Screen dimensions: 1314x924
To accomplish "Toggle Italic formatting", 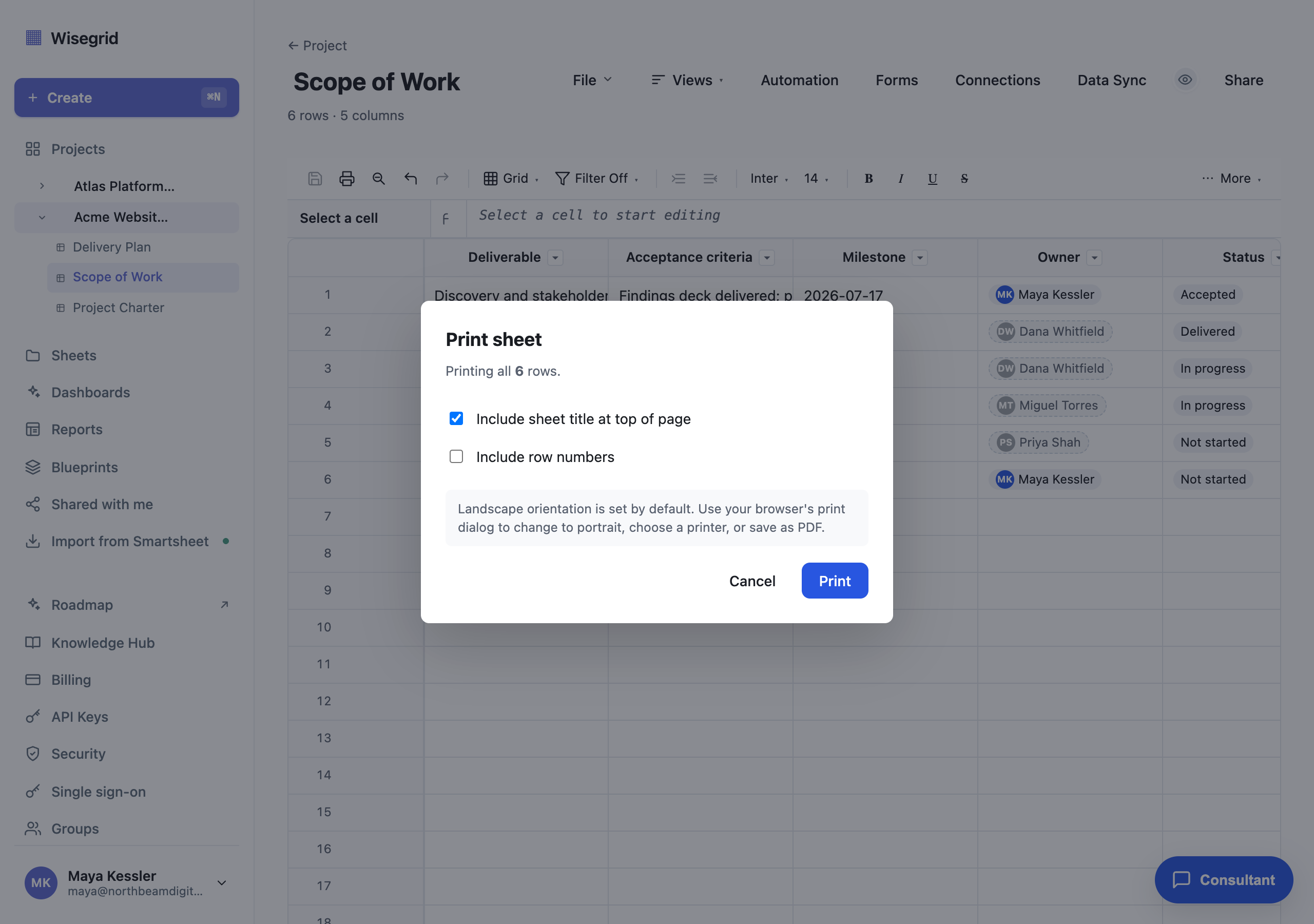I will pyautogui.click(x=901, y=179).
